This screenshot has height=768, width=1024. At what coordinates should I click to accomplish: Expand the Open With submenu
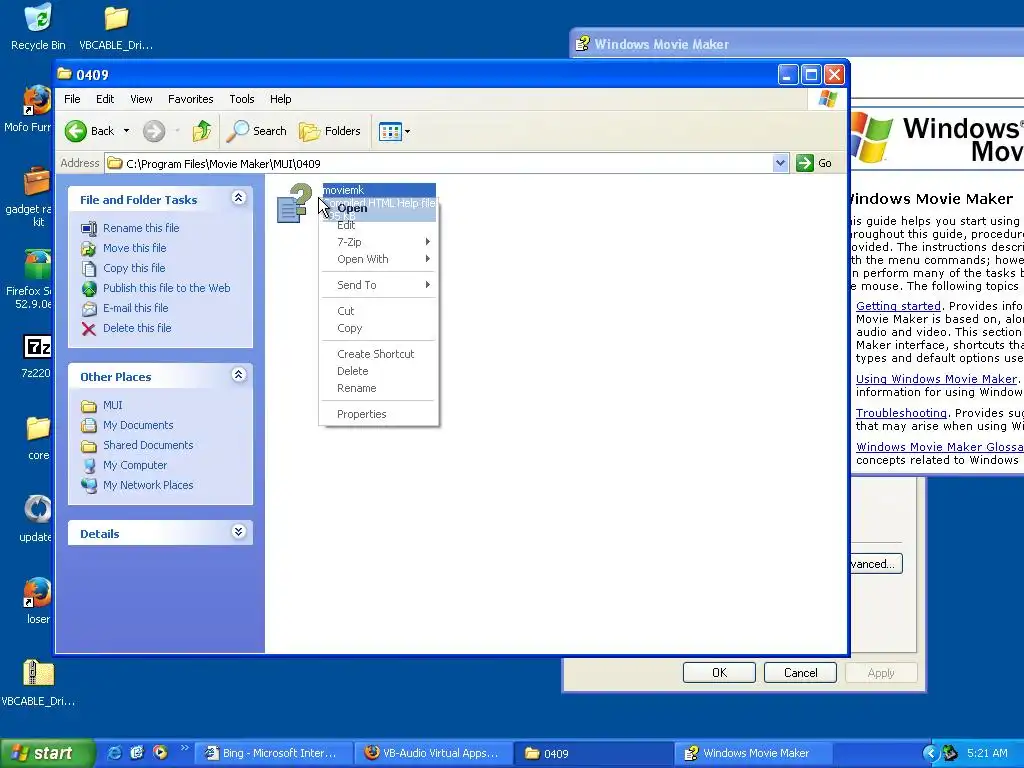pyautogui.click(x=428, y=259)
